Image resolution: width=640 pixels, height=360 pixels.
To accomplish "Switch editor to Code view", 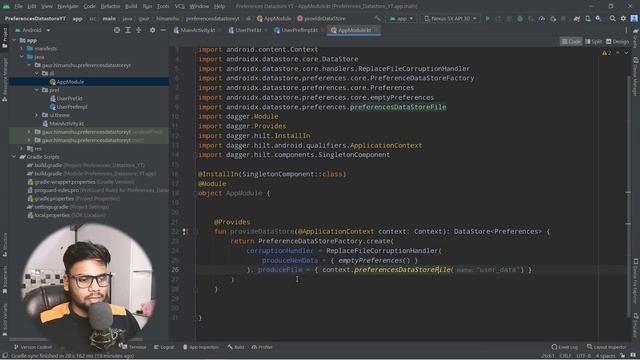I will (571, 42).
